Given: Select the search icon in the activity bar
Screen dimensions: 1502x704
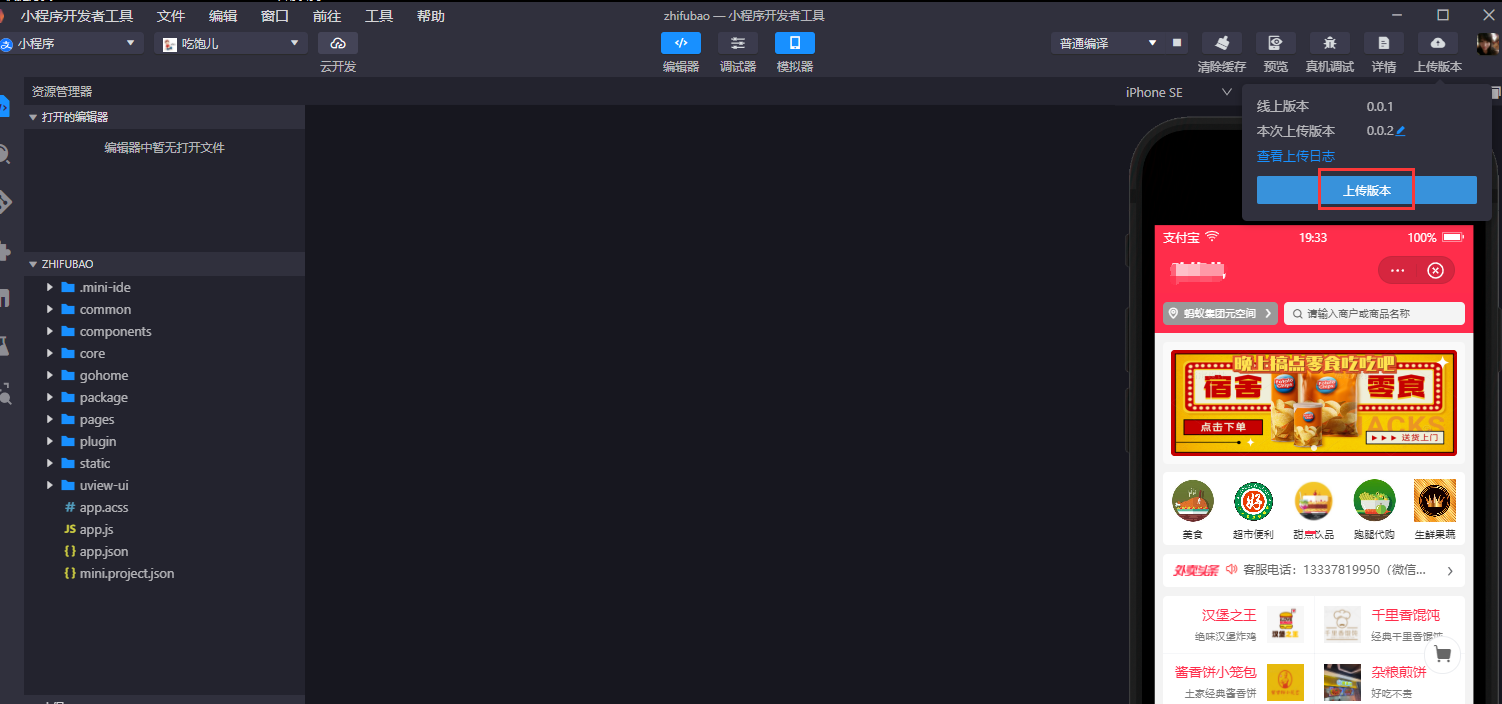Looking at the screenshot, I should pyautogui.click(x=5, y=154).
